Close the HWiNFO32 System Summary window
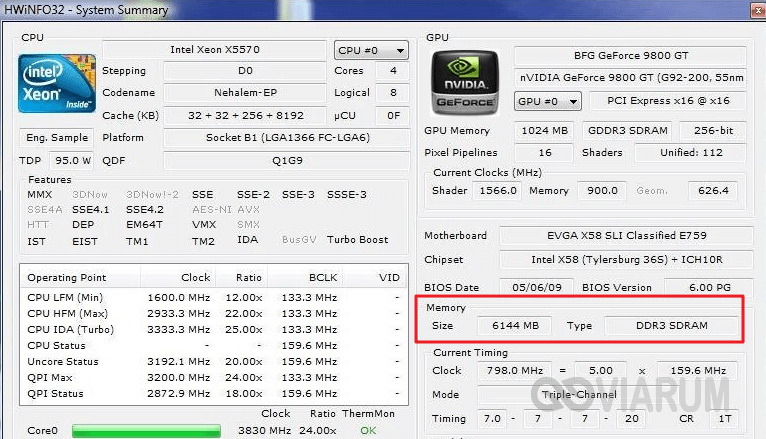This screenshot has width=766, height=439. [758, 11]
